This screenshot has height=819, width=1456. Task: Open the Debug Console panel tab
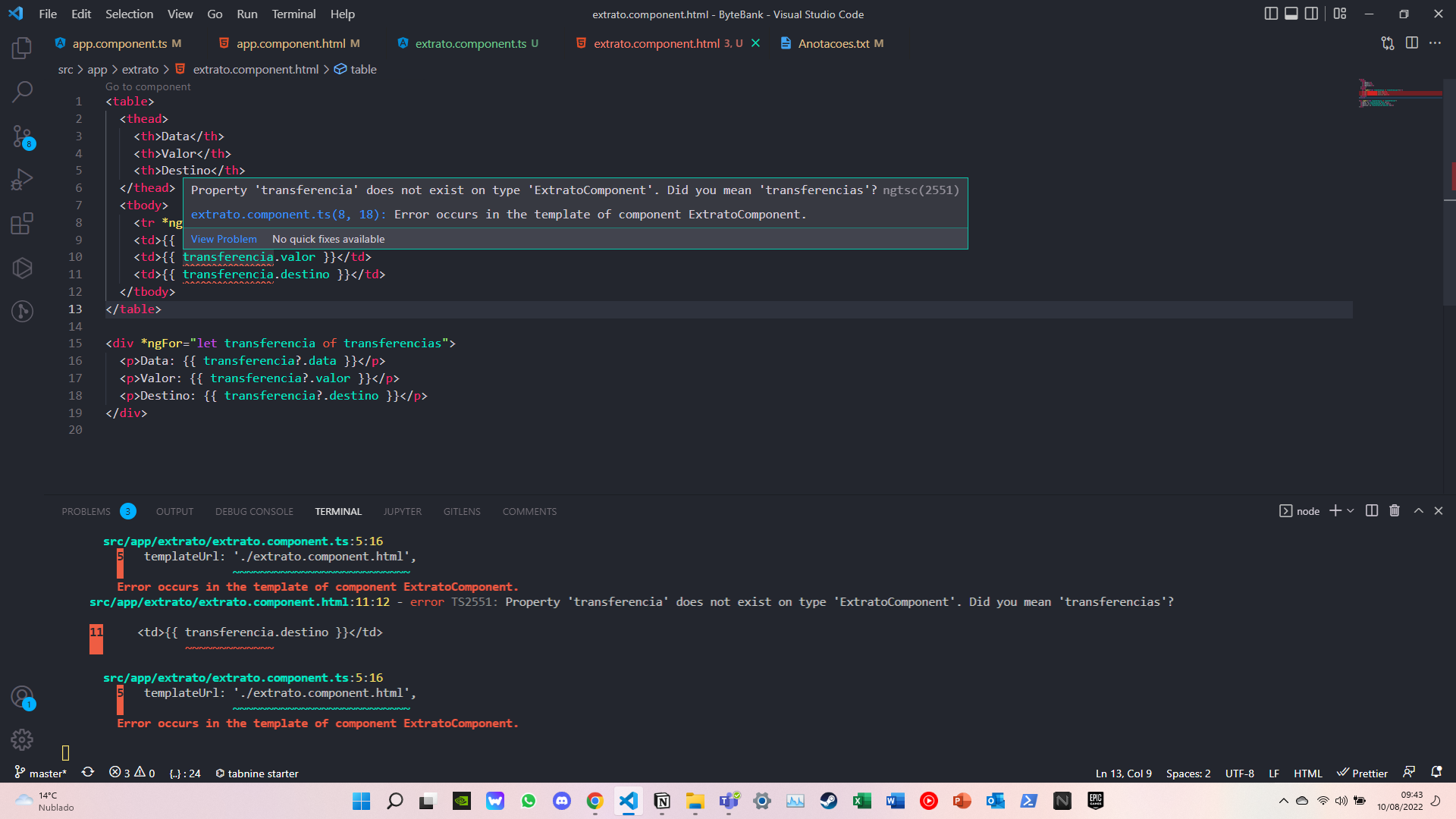254,512
